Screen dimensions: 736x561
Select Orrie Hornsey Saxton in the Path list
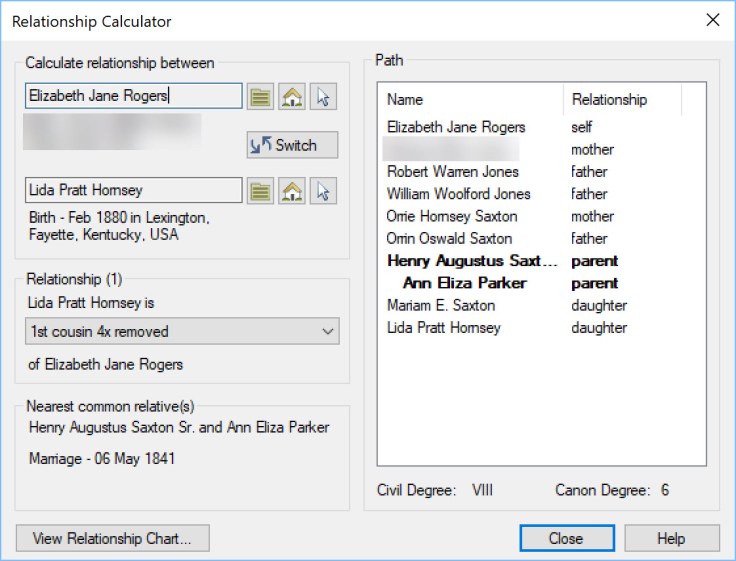point(542,216)
